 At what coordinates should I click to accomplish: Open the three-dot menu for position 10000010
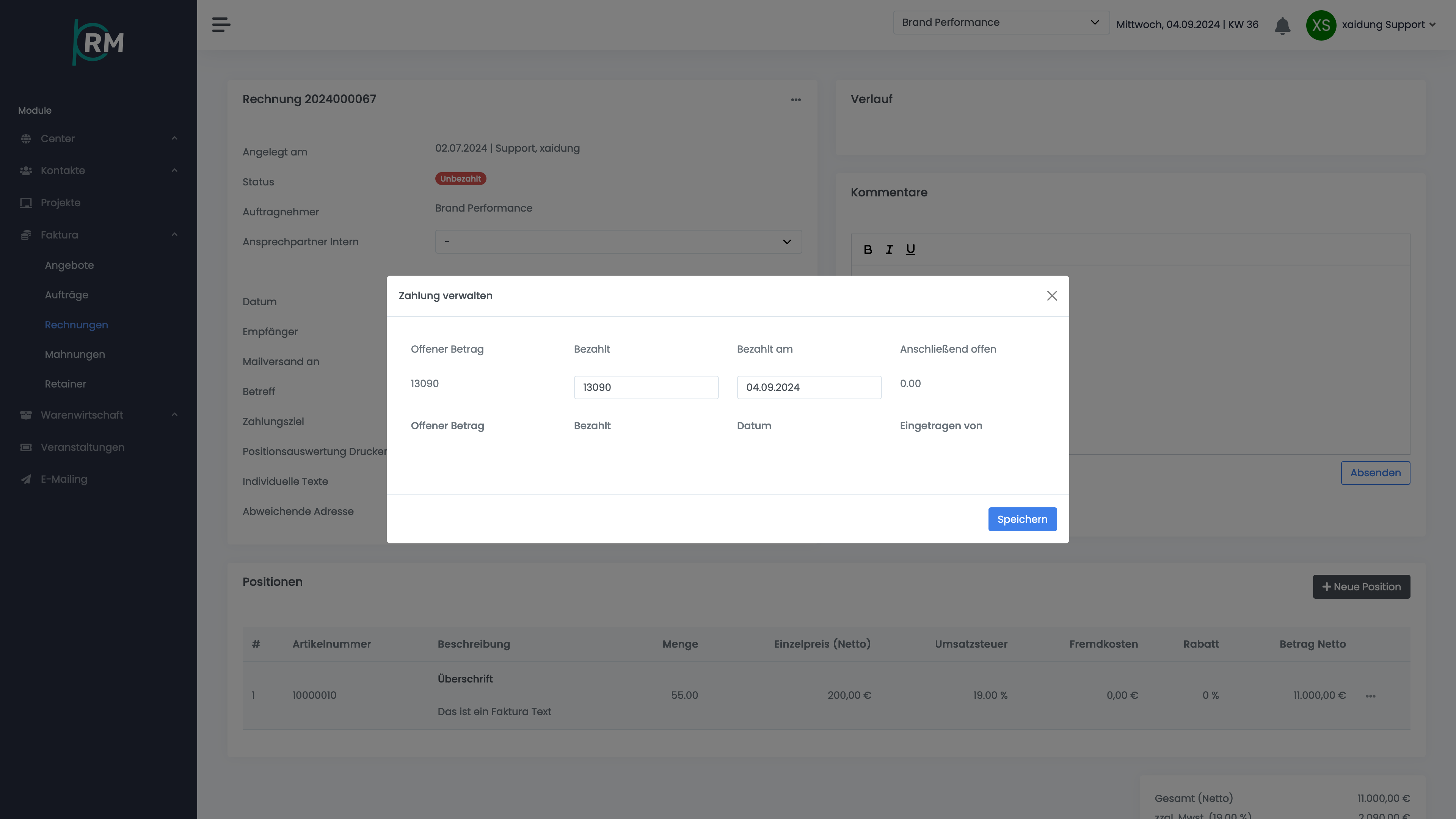[1370, 697]
